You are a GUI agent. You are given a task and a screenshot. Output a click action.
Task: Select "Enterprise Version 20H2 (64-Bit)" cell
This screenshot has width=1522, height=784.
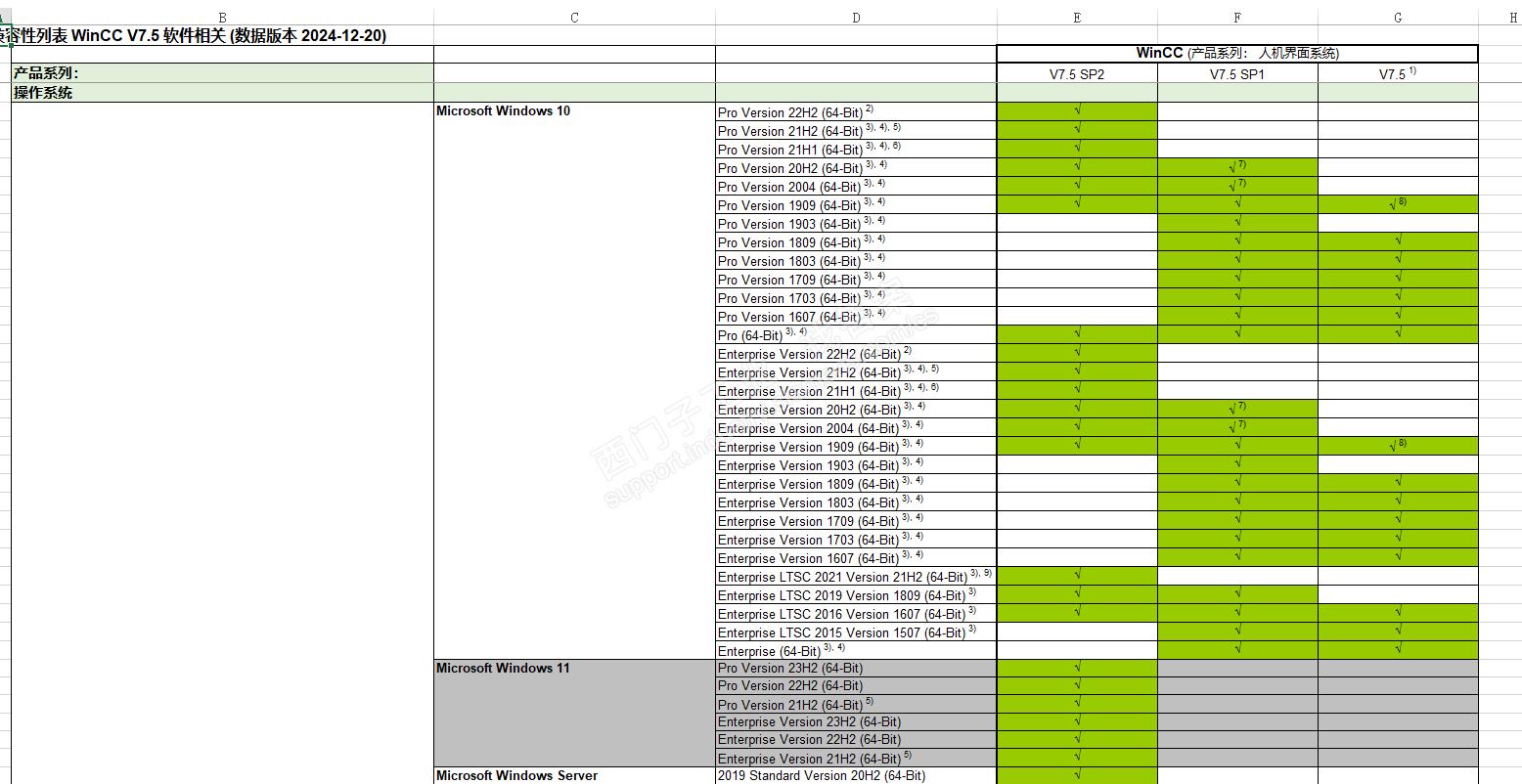856,410
